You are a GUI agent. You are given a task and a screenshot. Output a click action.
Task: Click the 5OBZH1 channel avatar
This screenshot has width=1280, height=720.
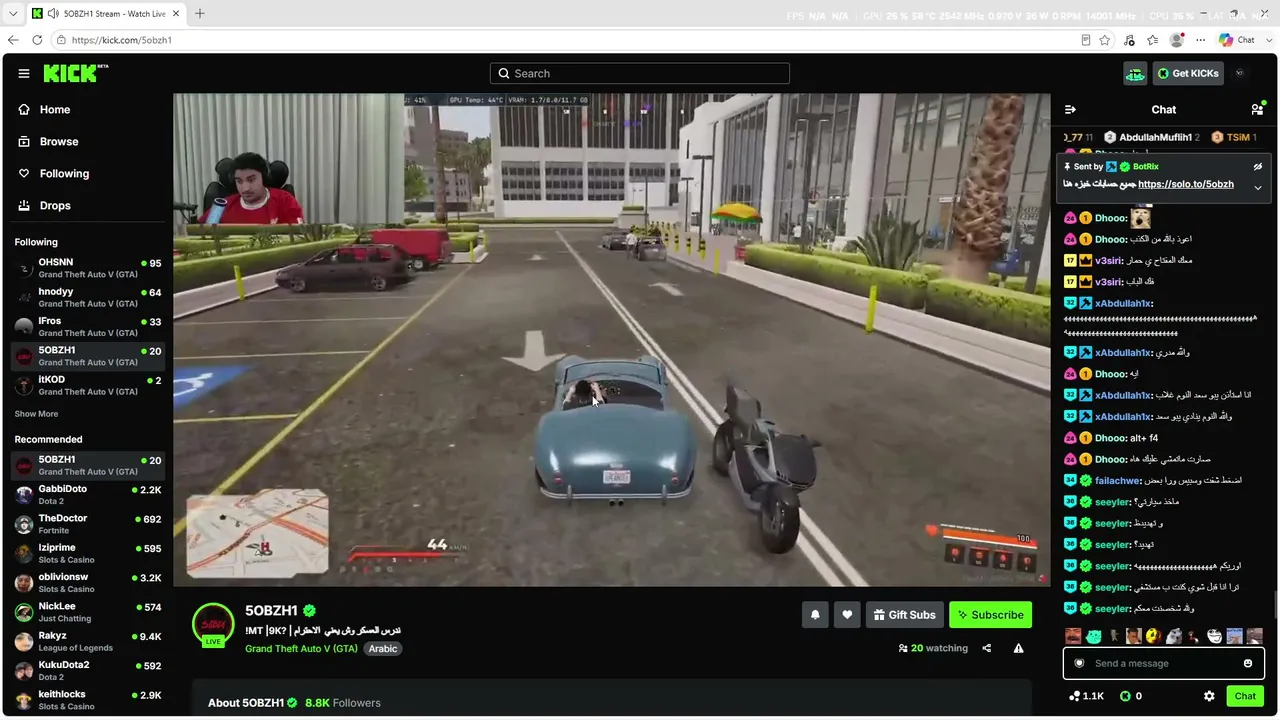[x=213, y=624]
